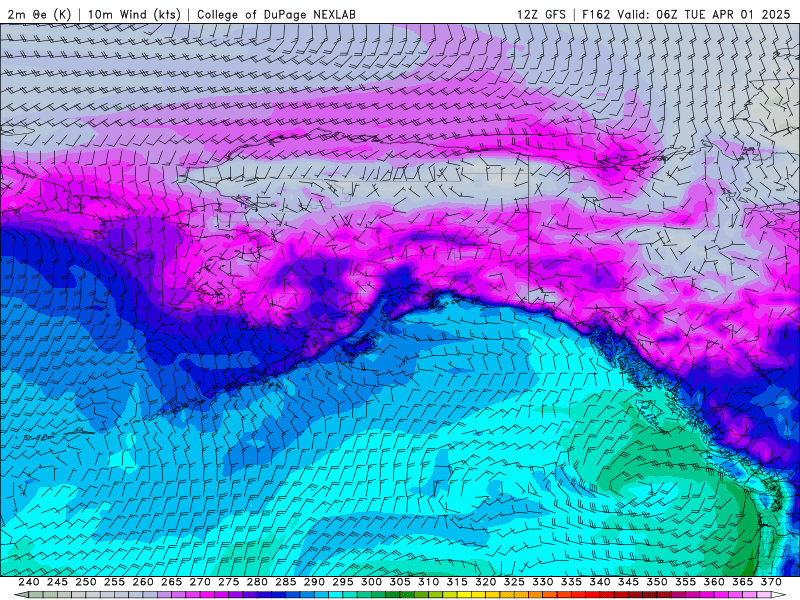The height and width of the screenshot is (600, 800).
Task: Click the 300 value on the legend
Action: pos(371,582)
